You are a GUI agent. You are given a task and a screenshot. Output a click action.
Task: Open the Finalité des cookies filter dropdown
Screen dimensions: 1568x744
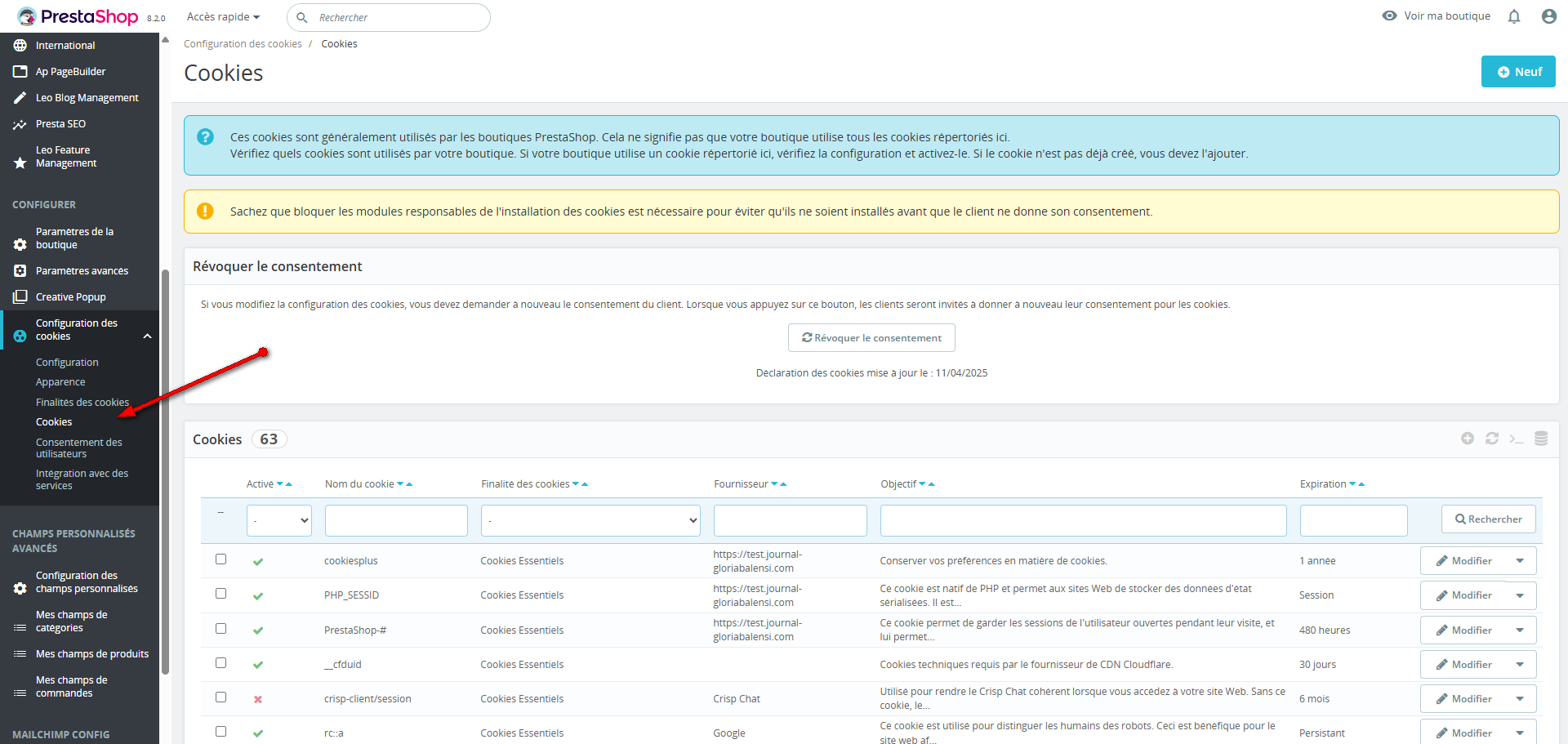(590, 520)
